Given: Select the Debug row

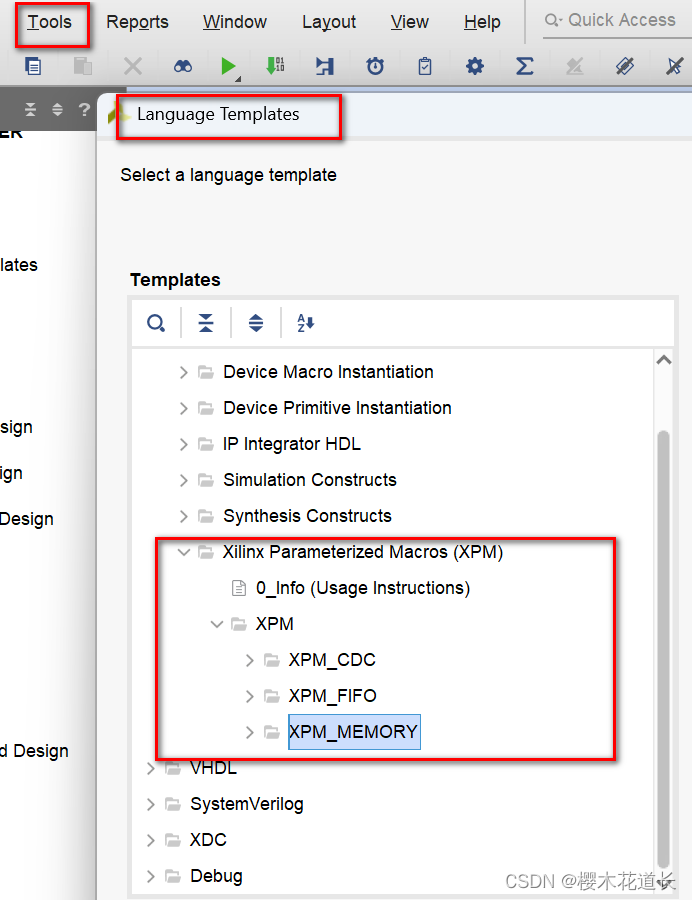Looking at the screenshot, I should click(216, 876).
